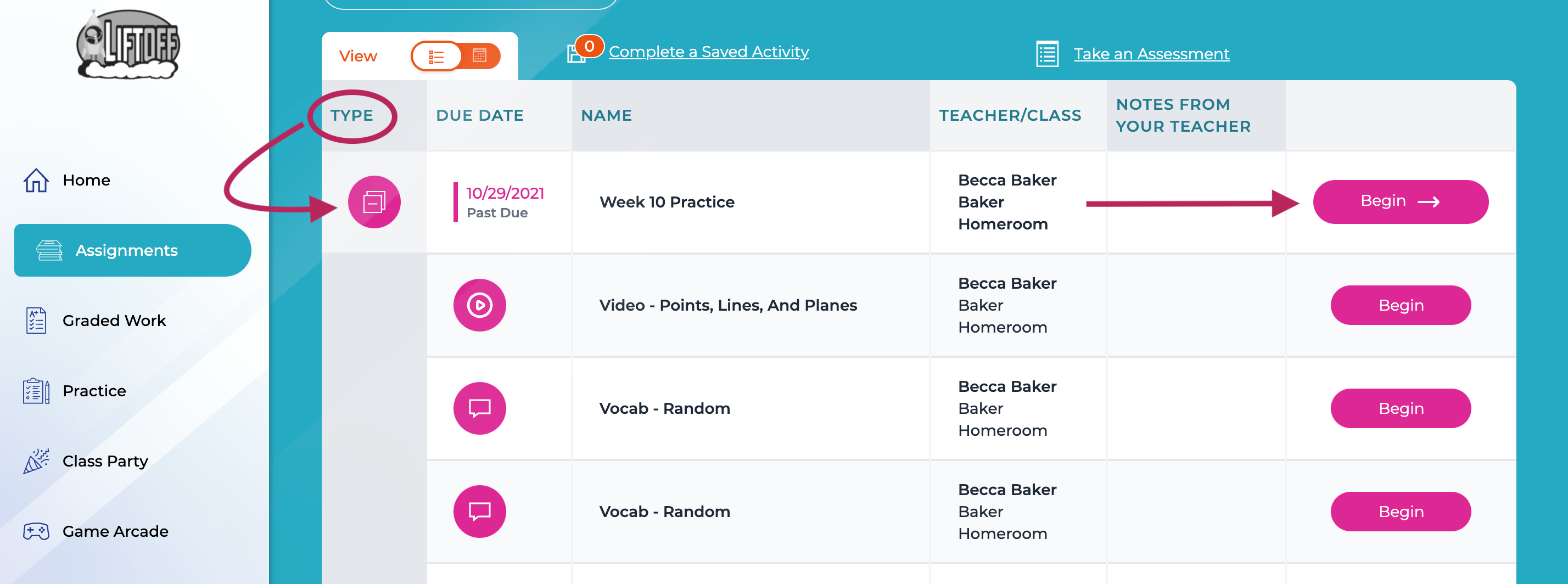Begin the Week 10 Practice assignment
1568x584 pixels.
click(1400, 202)
